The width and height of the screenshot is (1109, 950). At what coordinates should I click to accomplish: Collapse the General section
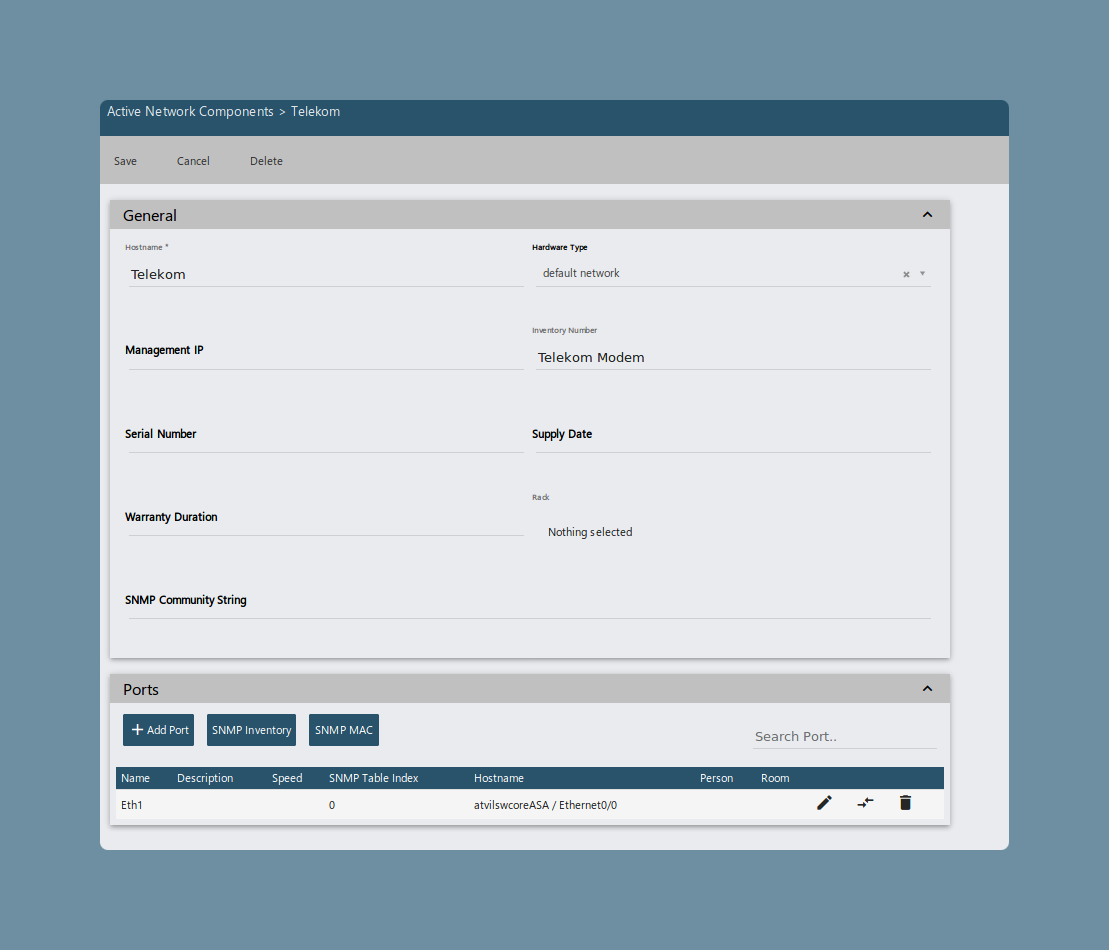(x=927, y=214)
